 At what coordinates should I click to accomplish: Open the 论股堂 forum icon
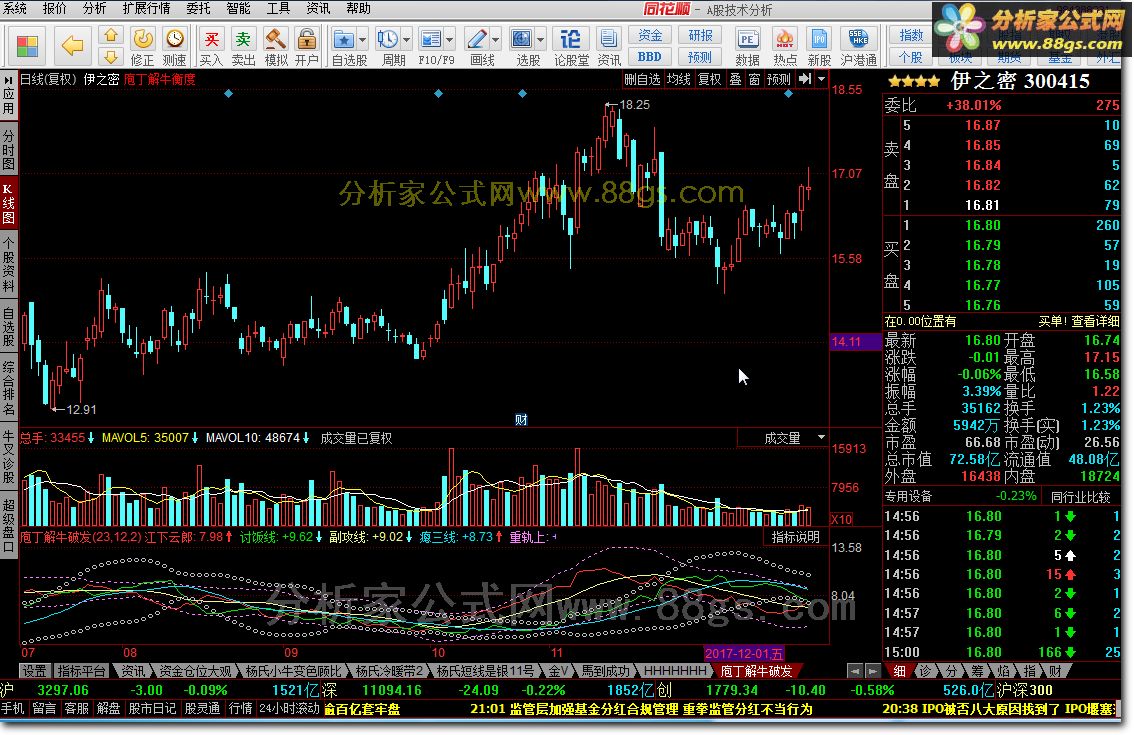[x=571, y=39]
